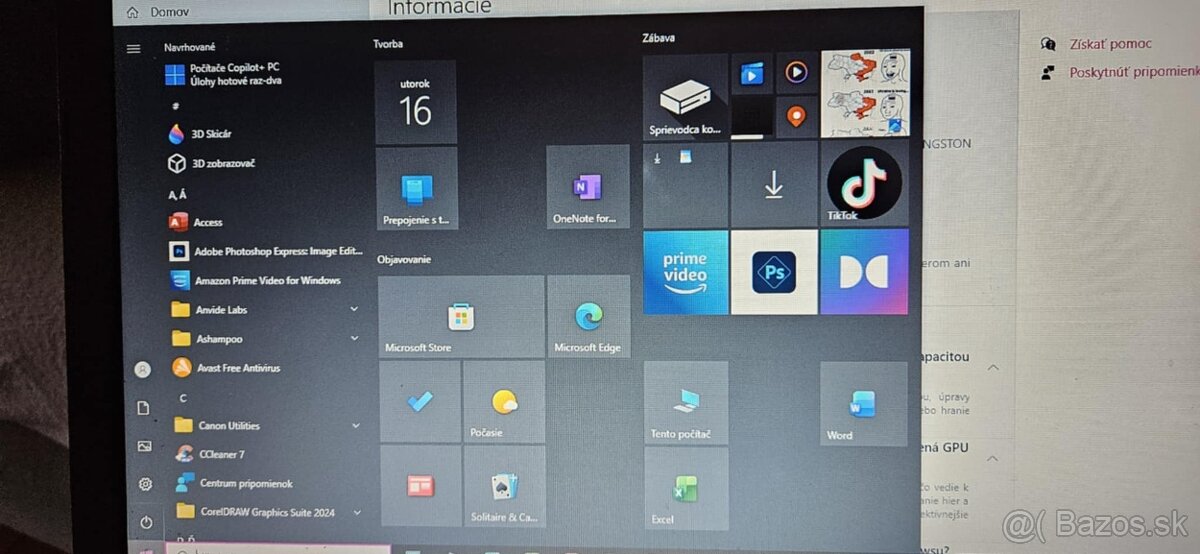Open Pictures from Start sidebar

click(144, 446)
